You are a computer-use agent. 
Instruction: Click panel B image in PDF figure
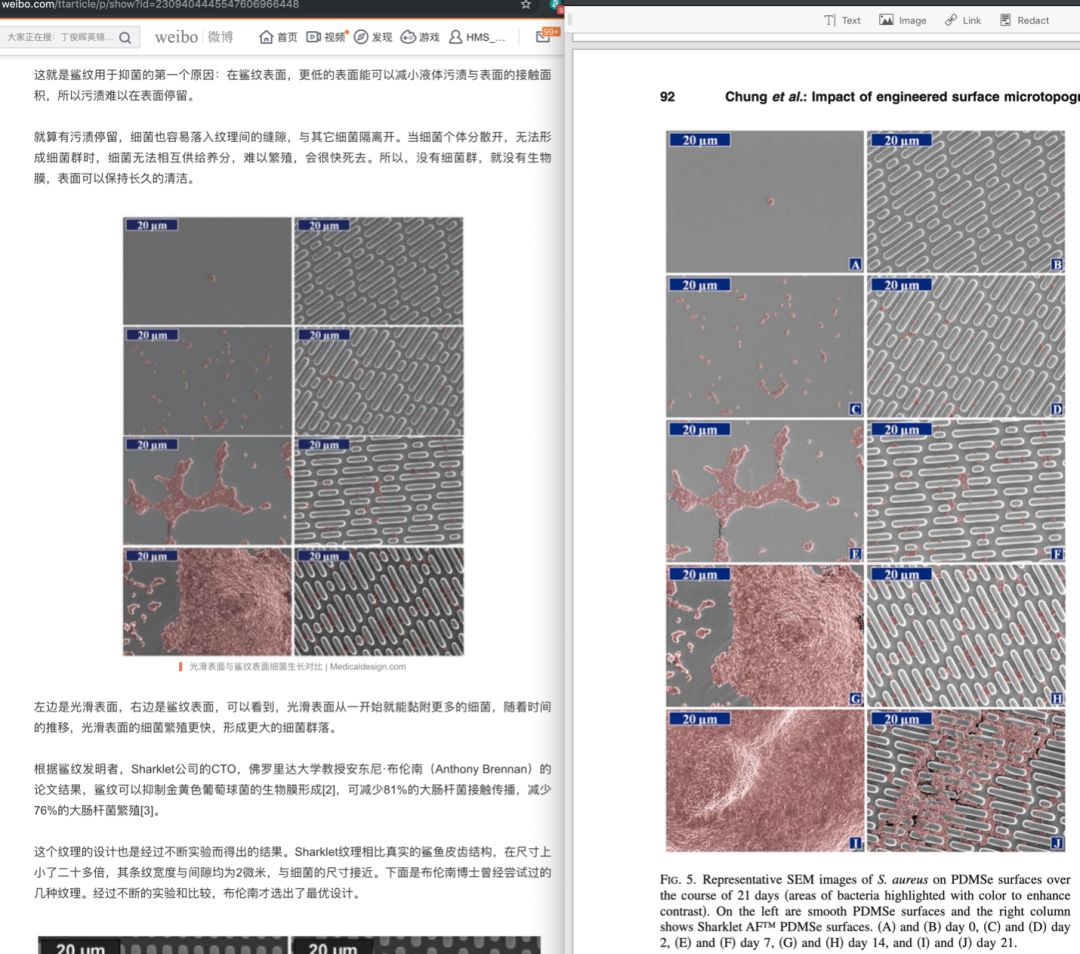tap(966, 202)
